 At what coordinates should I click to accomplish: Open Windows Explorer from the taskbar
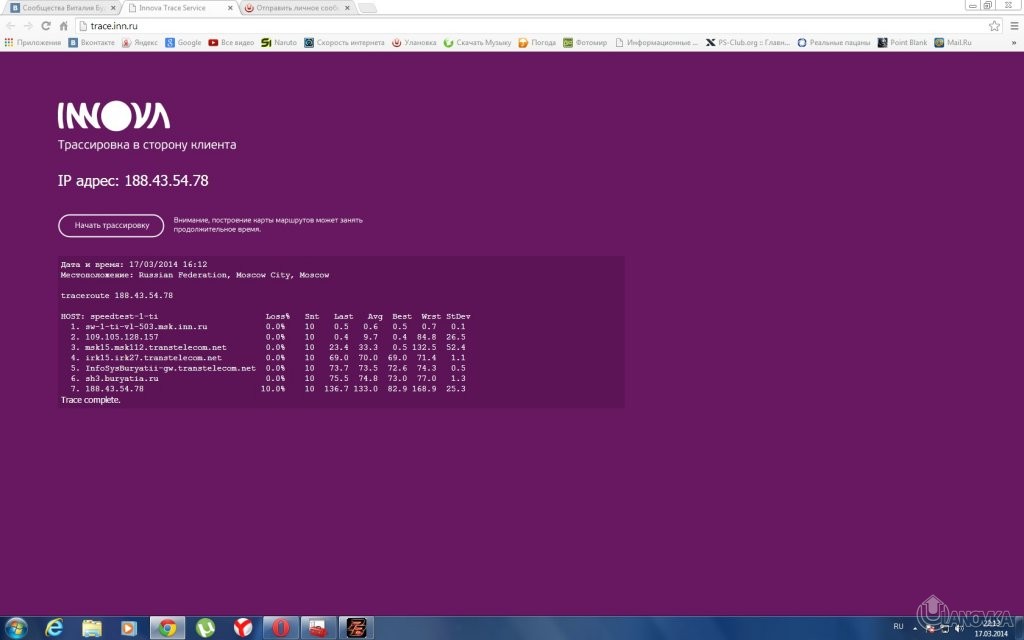click(92, 628)
